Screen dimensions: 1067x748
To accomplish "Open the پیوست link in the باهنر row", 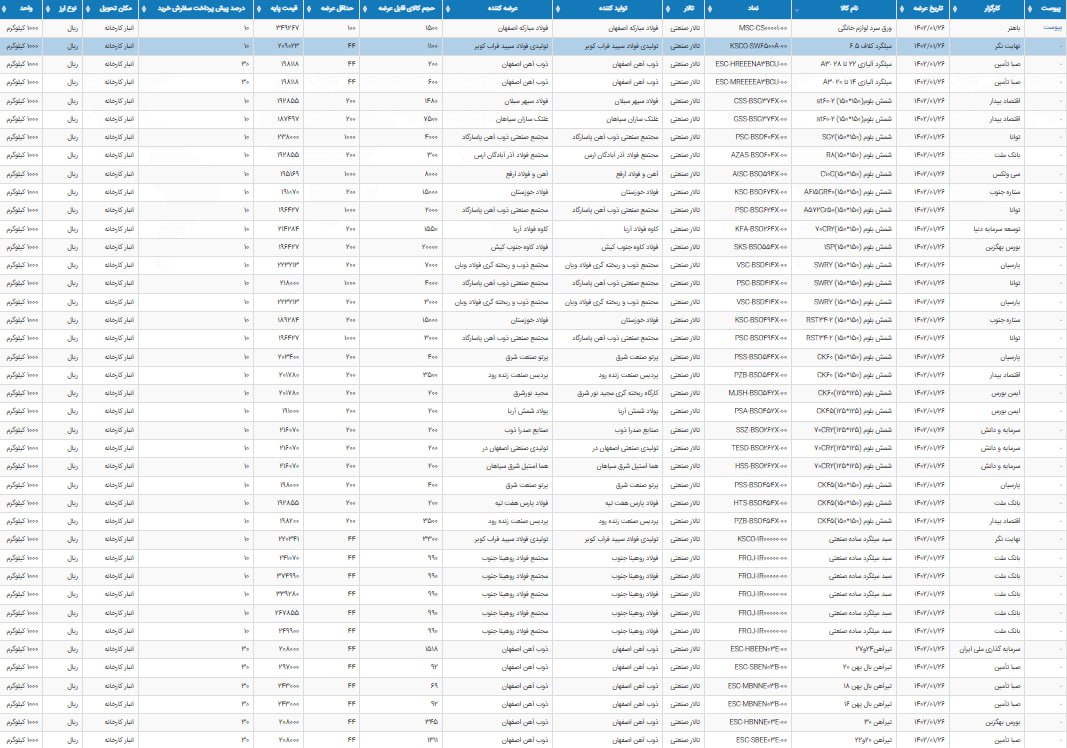I will [x=1051, y=28].
